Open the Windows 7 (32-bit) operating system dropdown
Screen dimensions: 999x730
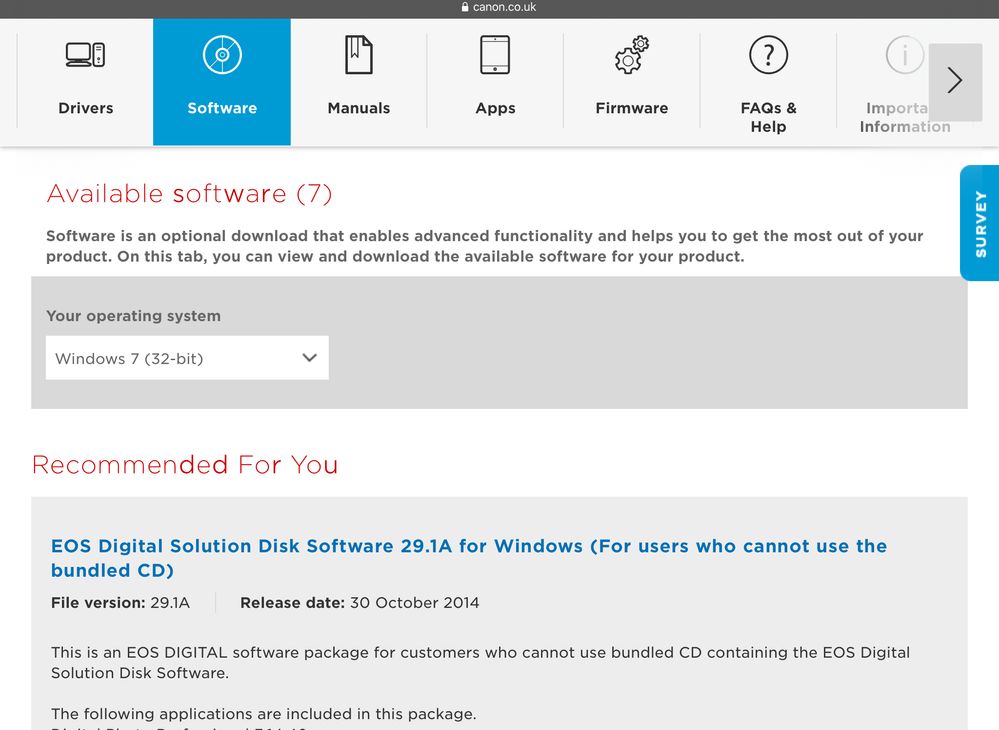187,358
